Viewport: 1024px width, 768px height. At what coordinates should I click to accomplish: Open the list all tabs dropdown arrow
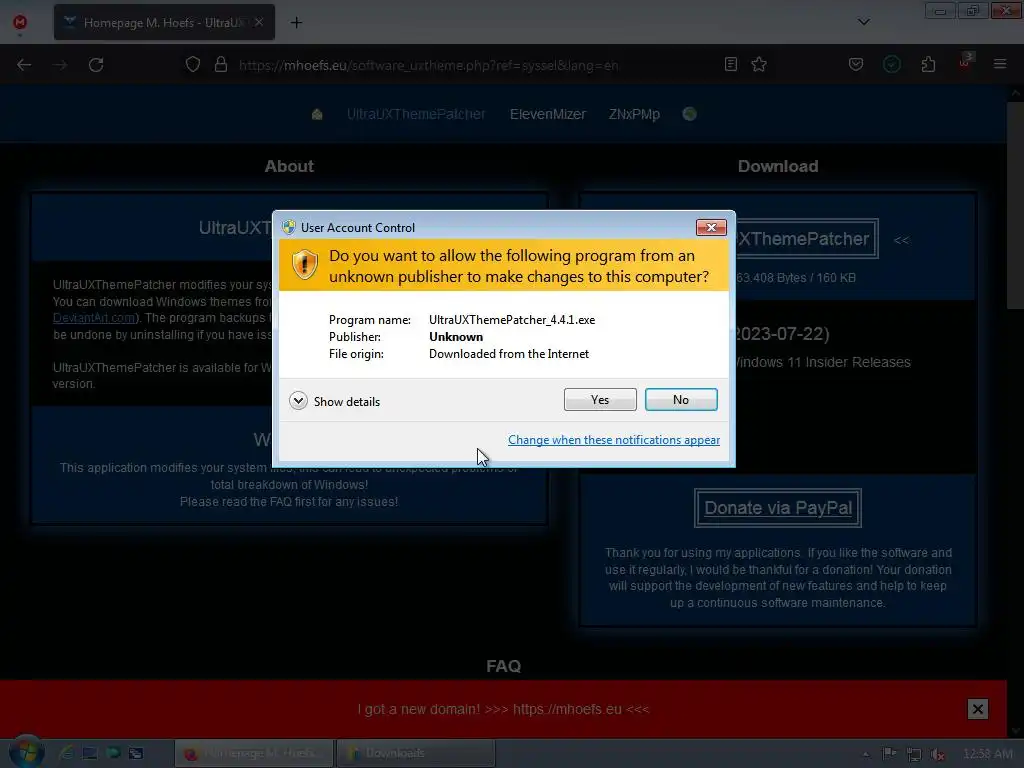pos(863,22)
